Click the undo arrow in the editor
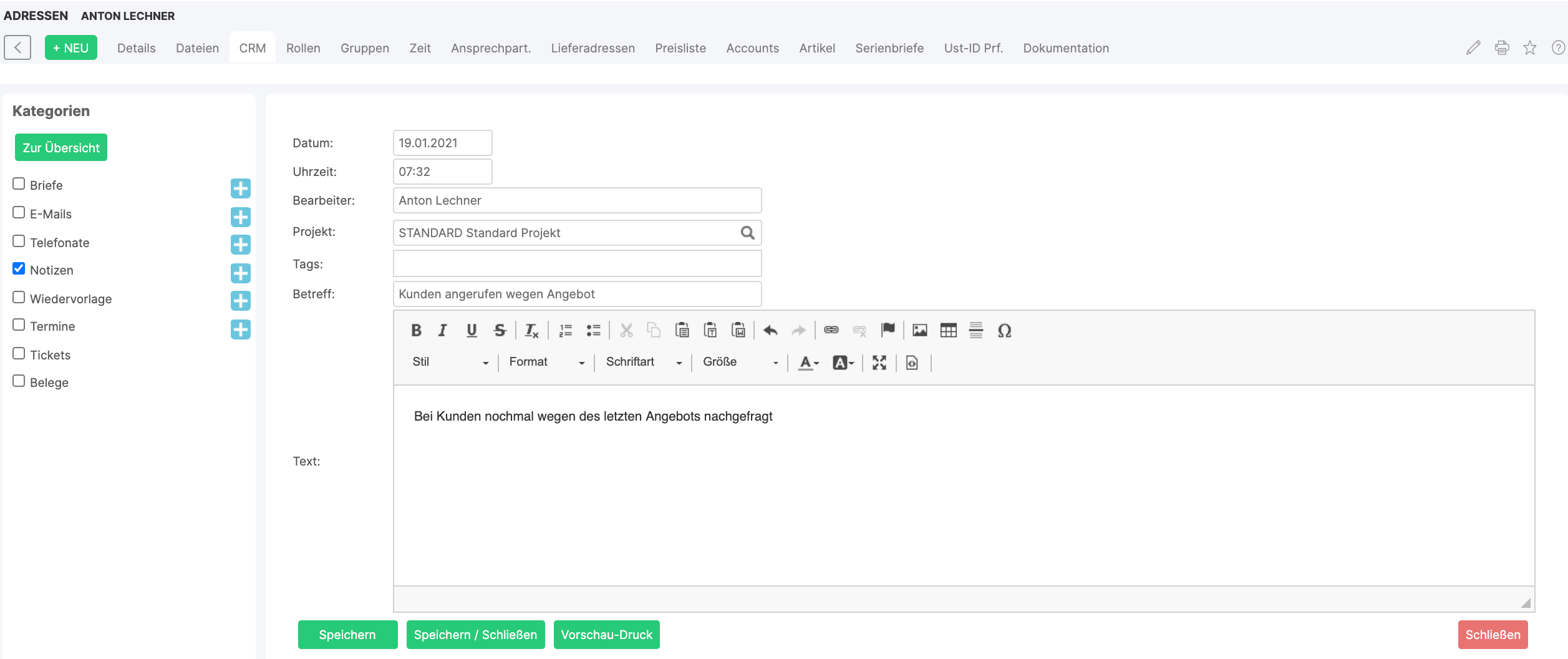The height and width of the screenshot is (659, 1568). (770, 331)
